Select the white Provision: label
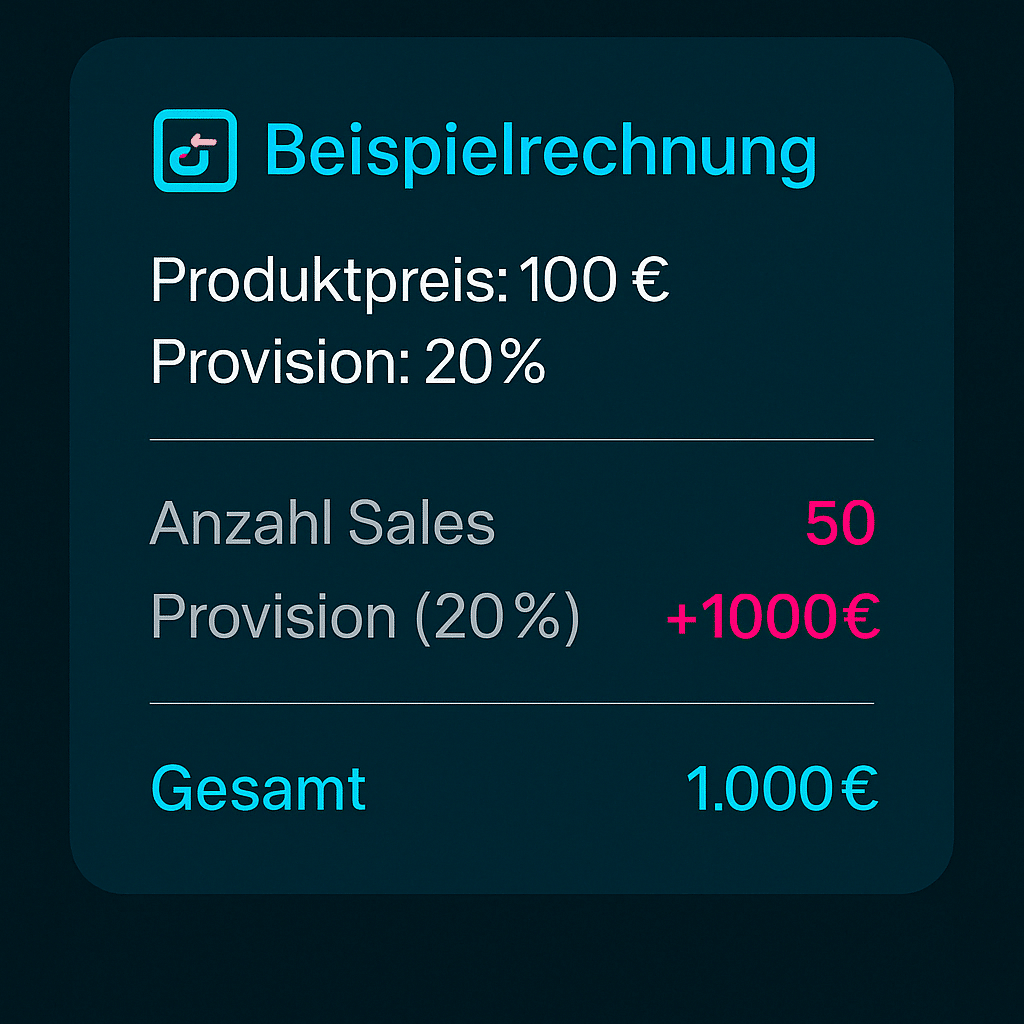Screen dimensions: 1024x1024 280,362
